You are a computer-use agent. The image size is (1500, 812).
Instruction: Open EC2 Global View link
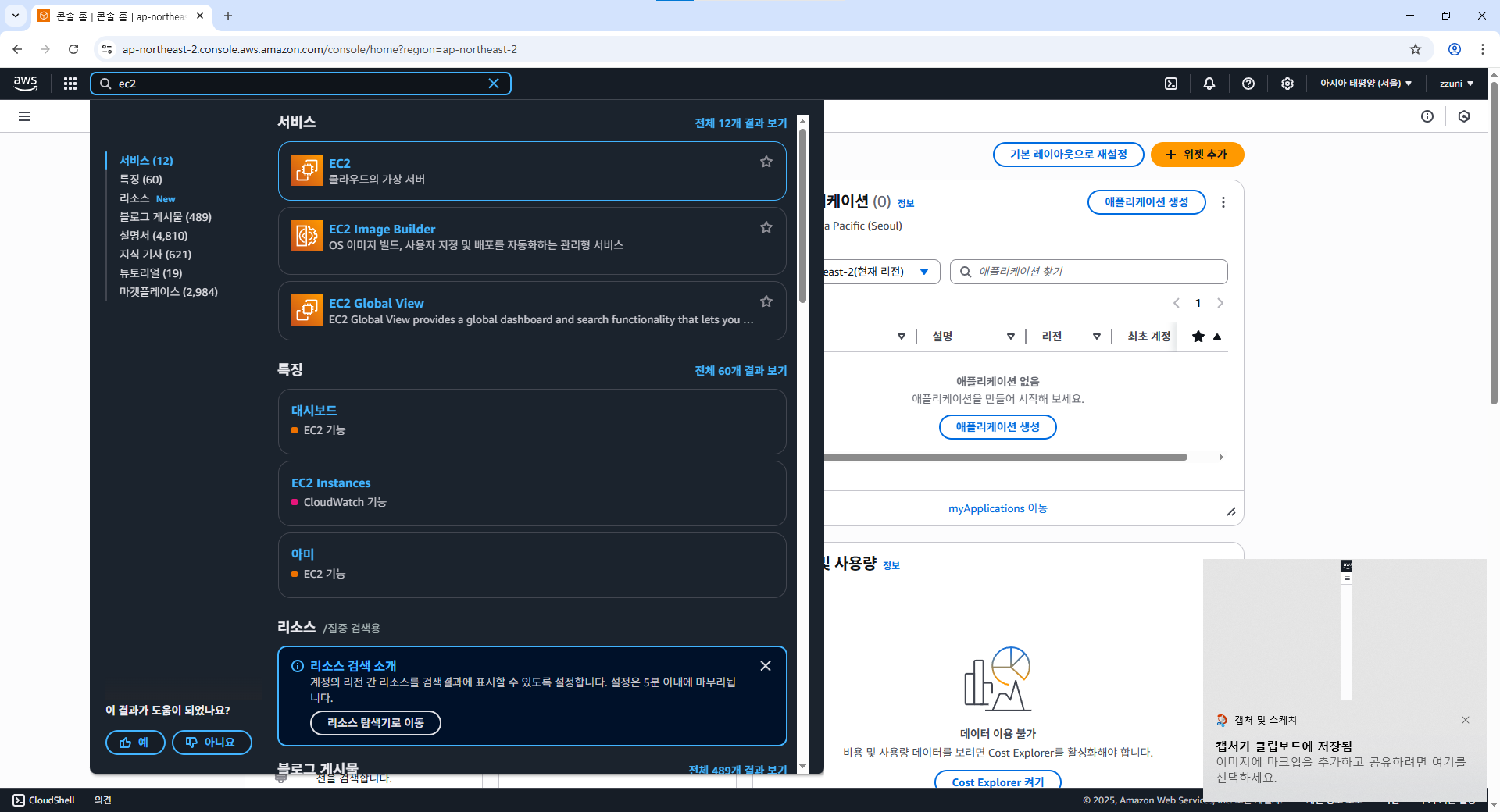(x=377, y=303)
